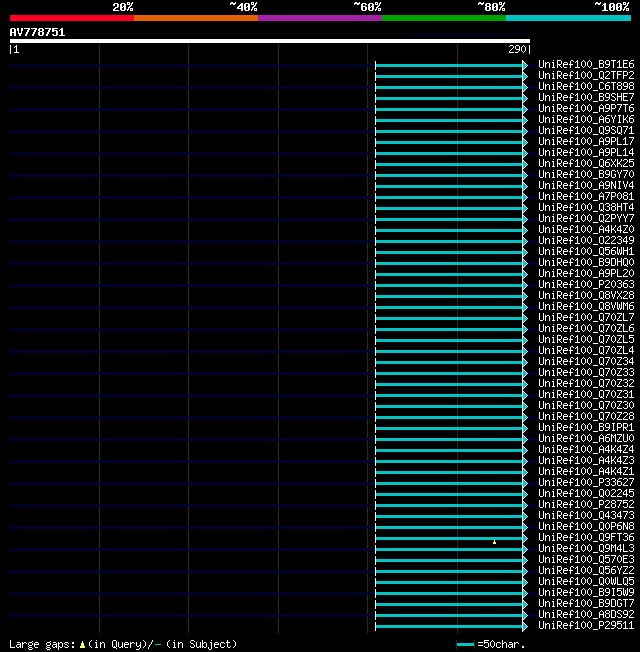Click the UniRef100_B9IPR1 label
This screenshot has height=652, width=640.
[586, 427]
